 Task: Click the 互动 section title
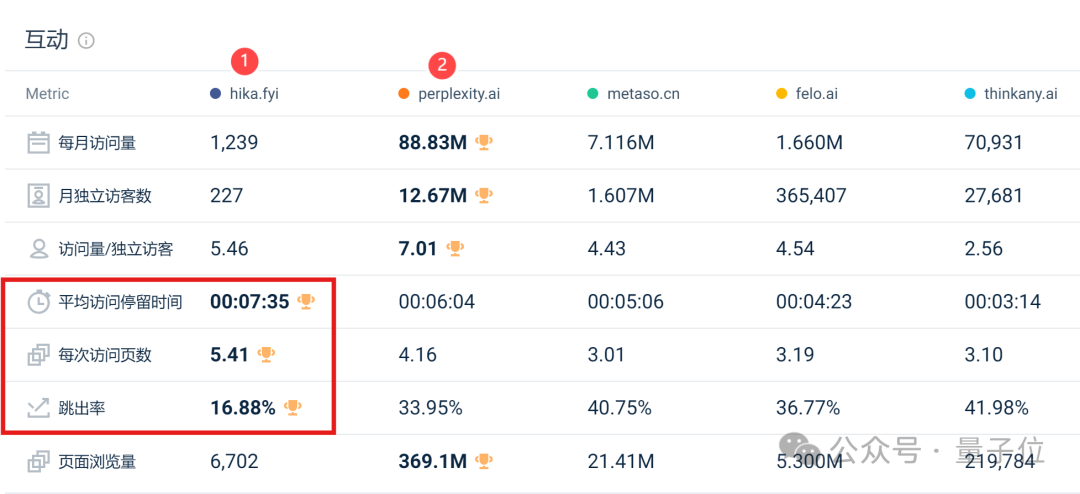pyautogui.click(x=47, y=40)
